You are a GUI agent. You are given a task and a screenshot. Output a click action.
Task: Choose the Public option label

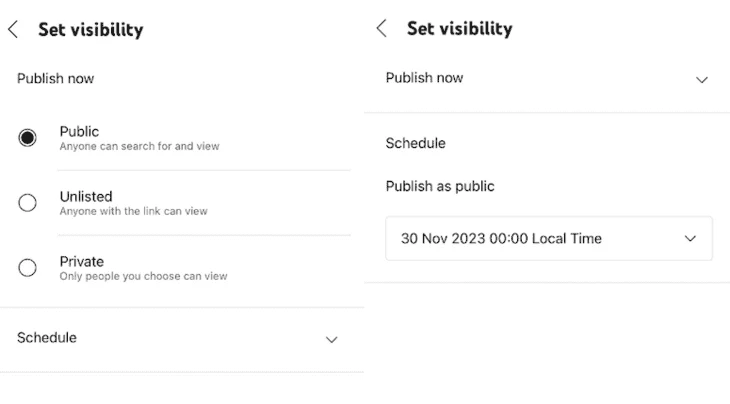click(x=79, y=132)
